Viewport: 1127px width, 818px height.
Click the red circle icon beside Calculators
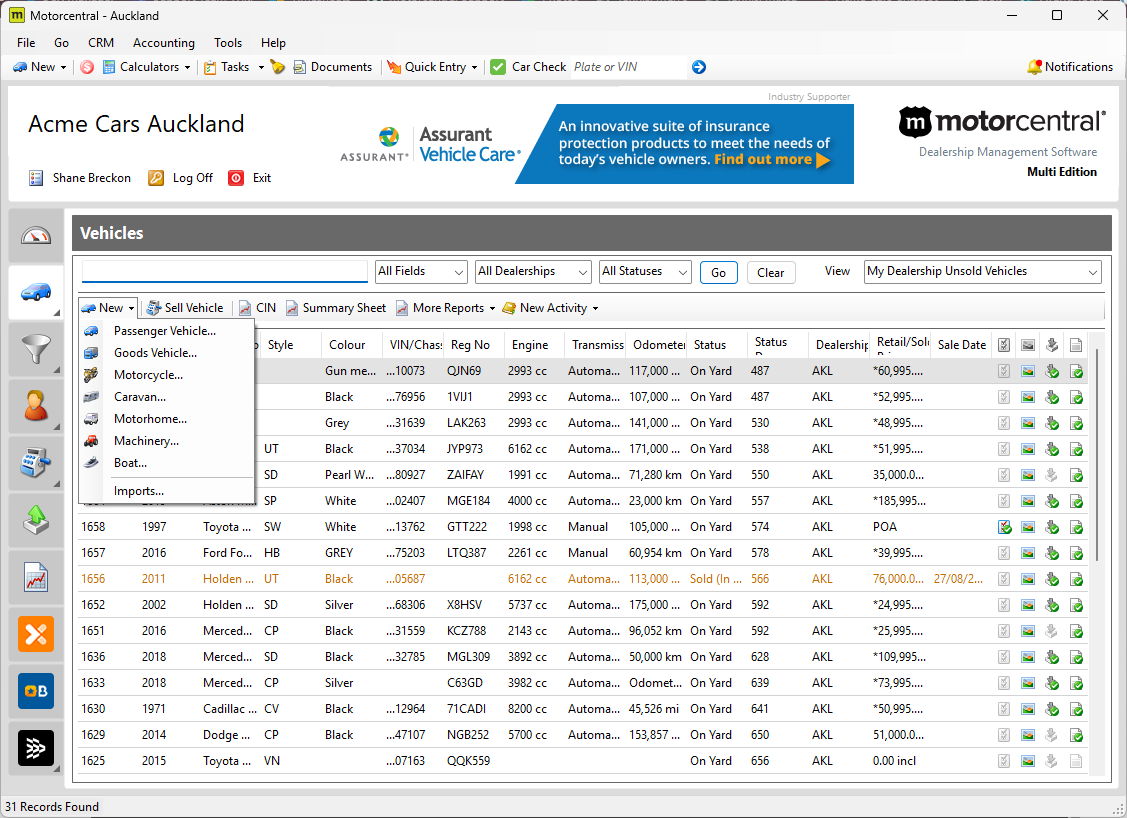click(x=87, y=67)
